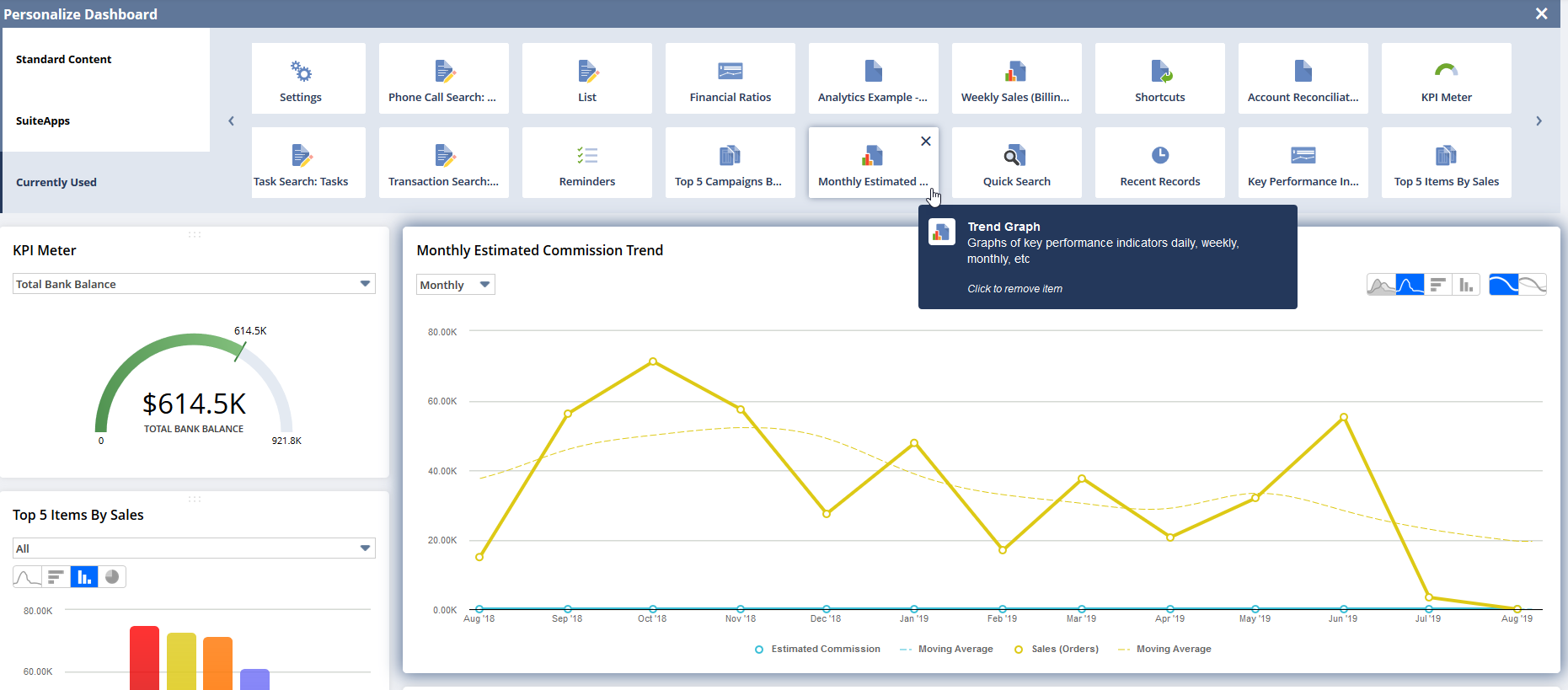This screenshot has height=690, width=1568.
Task: Pick the Top 5 Items By Sales tile
Action: tap(1447, 163)
